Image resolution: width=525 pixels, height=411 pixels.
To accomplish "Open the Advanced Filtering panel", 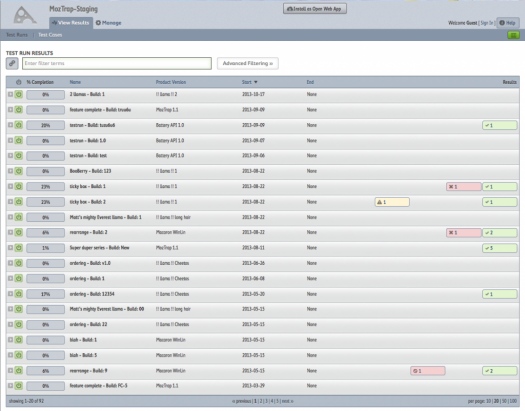I will 248,63.
